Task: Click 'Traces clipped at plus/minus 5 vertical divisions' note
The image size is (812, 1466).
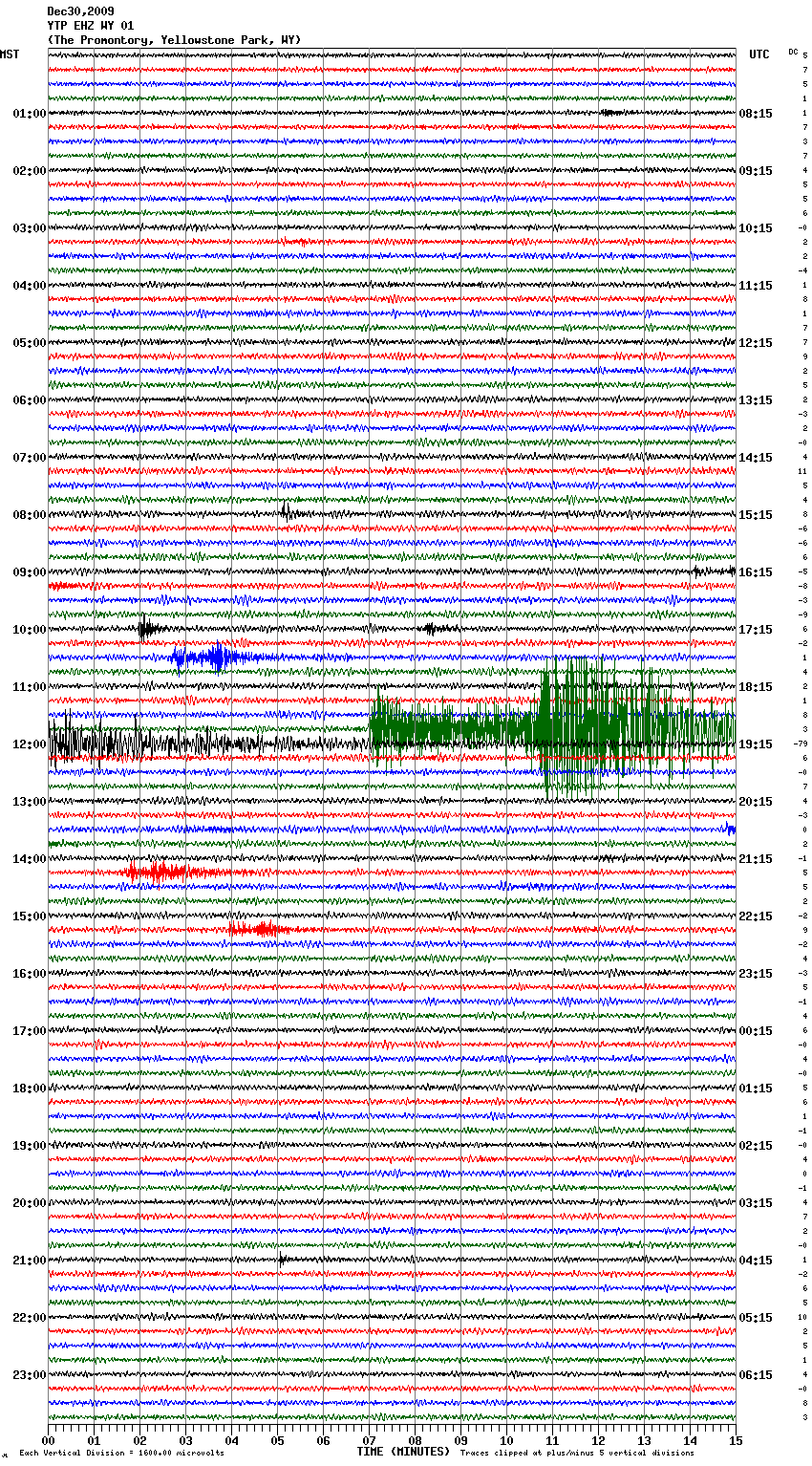Action: pos(577,1453)
